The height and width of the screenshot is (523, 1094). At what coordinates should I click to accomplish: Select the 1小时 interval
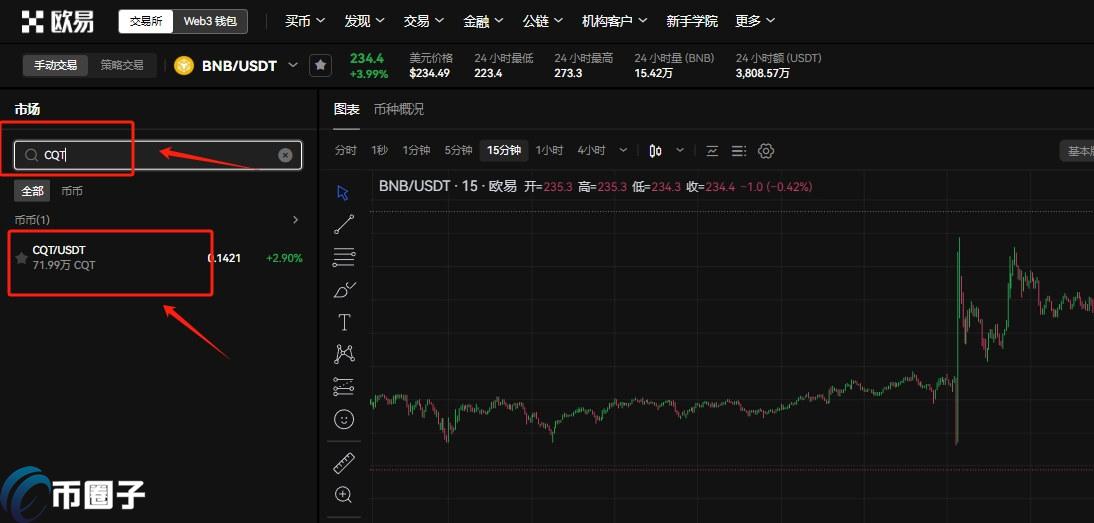point(550,151)
